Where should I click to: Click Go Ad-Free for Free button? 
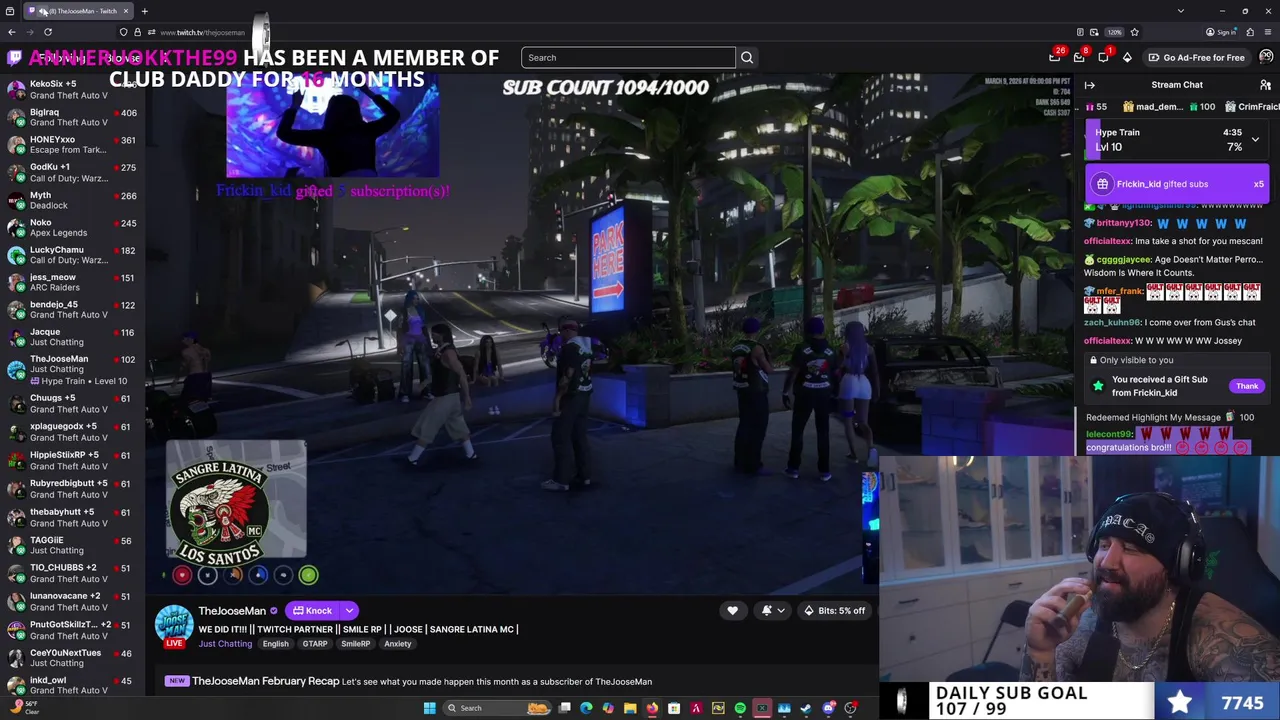click(x=1196, y=57)
